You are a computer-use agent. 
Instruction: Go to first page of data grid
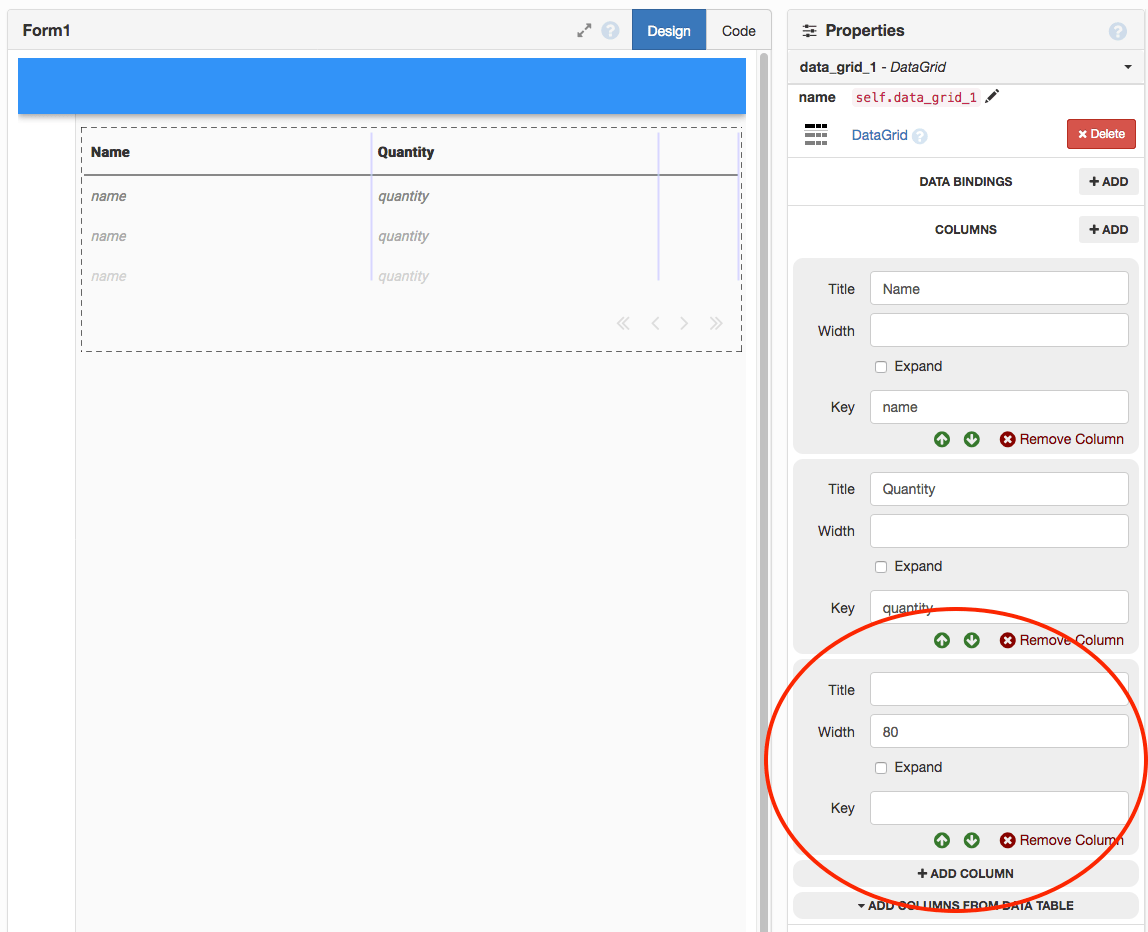click(x=623, y=324)
